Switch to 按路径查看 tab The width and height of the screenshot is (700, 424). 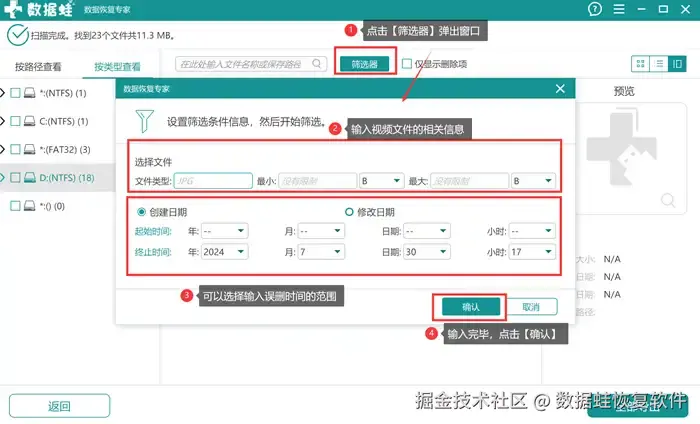pyautogui.click(x=38, y=67)
